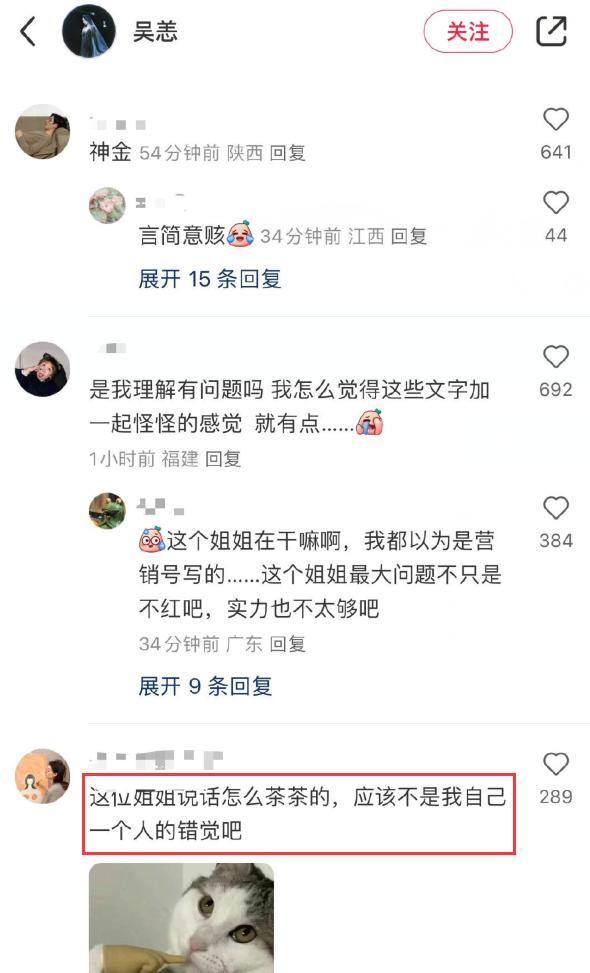Reply to the 神金 comment from 陕西
This screenshot has width=590, height=973.
[288, 153]
